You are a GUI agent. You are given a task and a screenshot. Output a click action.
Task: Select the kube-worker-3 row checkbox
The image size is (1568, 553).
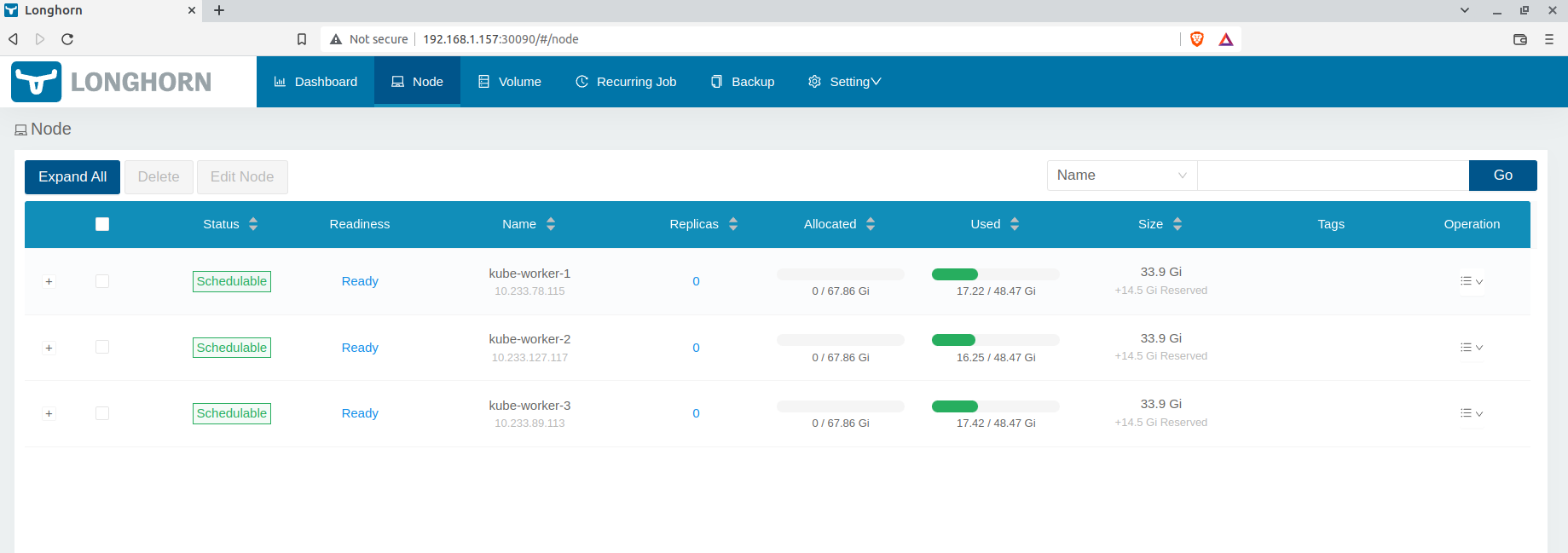tap(102, 413)
